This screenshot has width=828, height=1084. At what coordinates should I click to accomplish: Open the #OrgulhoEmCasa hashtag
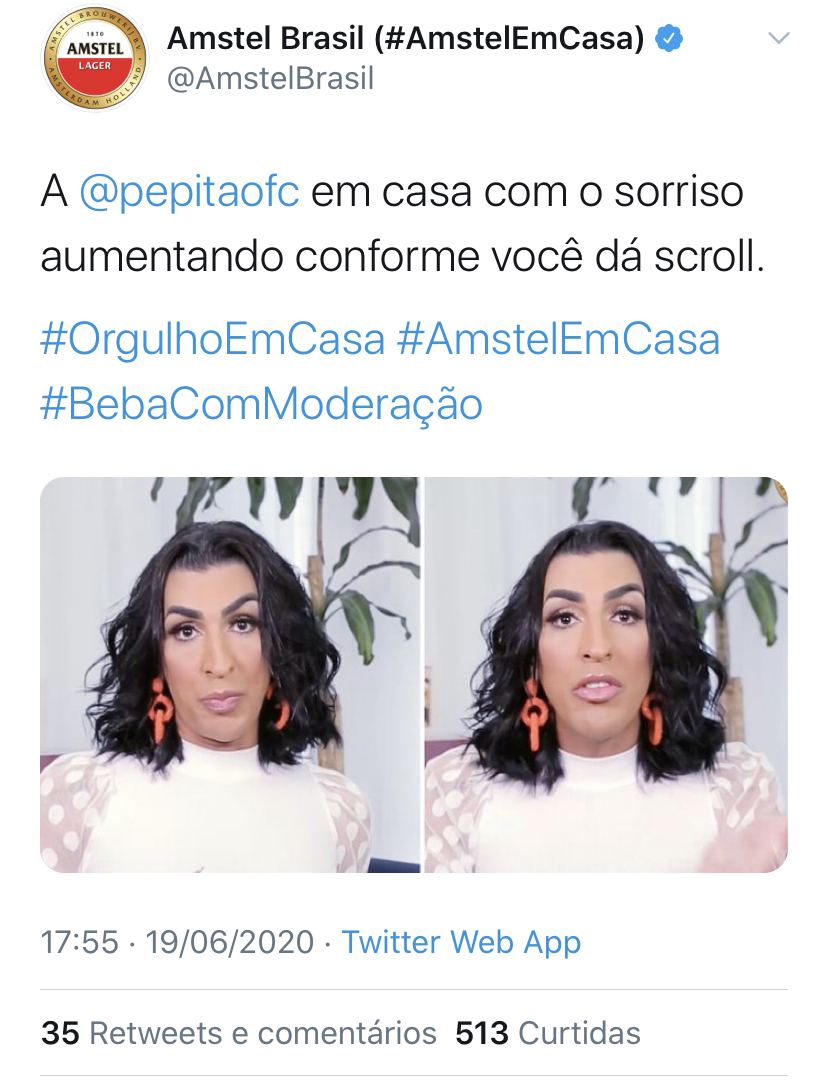pyautogui.click(x=213, y=339)
